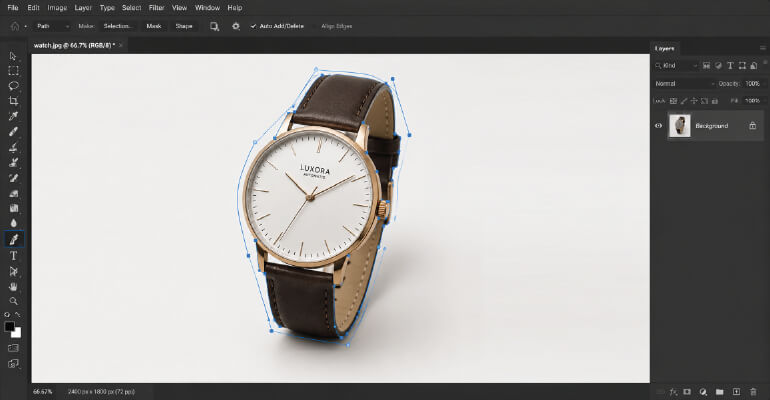Open the Layers panel hamburger menu
The height and width of the screenshot is (400, 770).
click(762, 48)
